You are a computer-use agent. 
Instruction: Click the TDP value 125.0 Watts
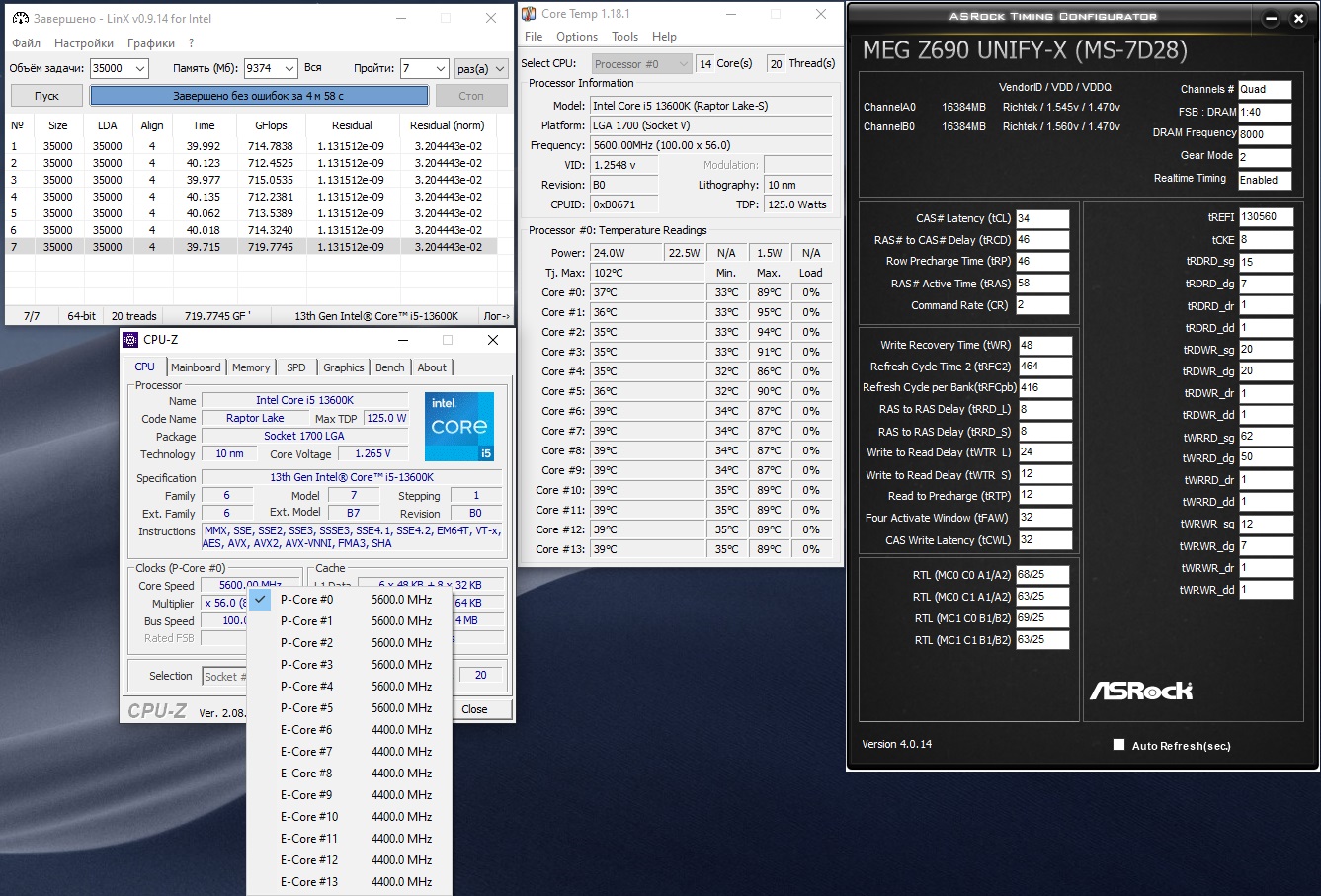coord(797,204)
